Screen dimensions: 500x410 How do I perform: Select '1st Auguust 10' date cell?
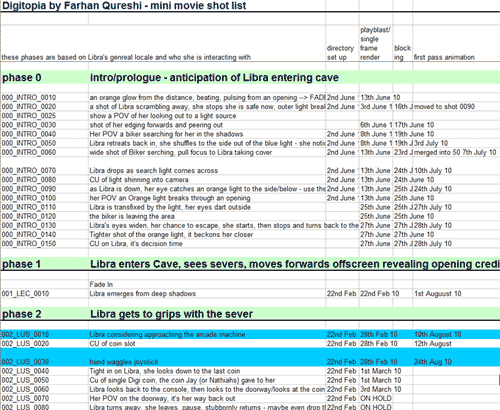pos(438,294)
